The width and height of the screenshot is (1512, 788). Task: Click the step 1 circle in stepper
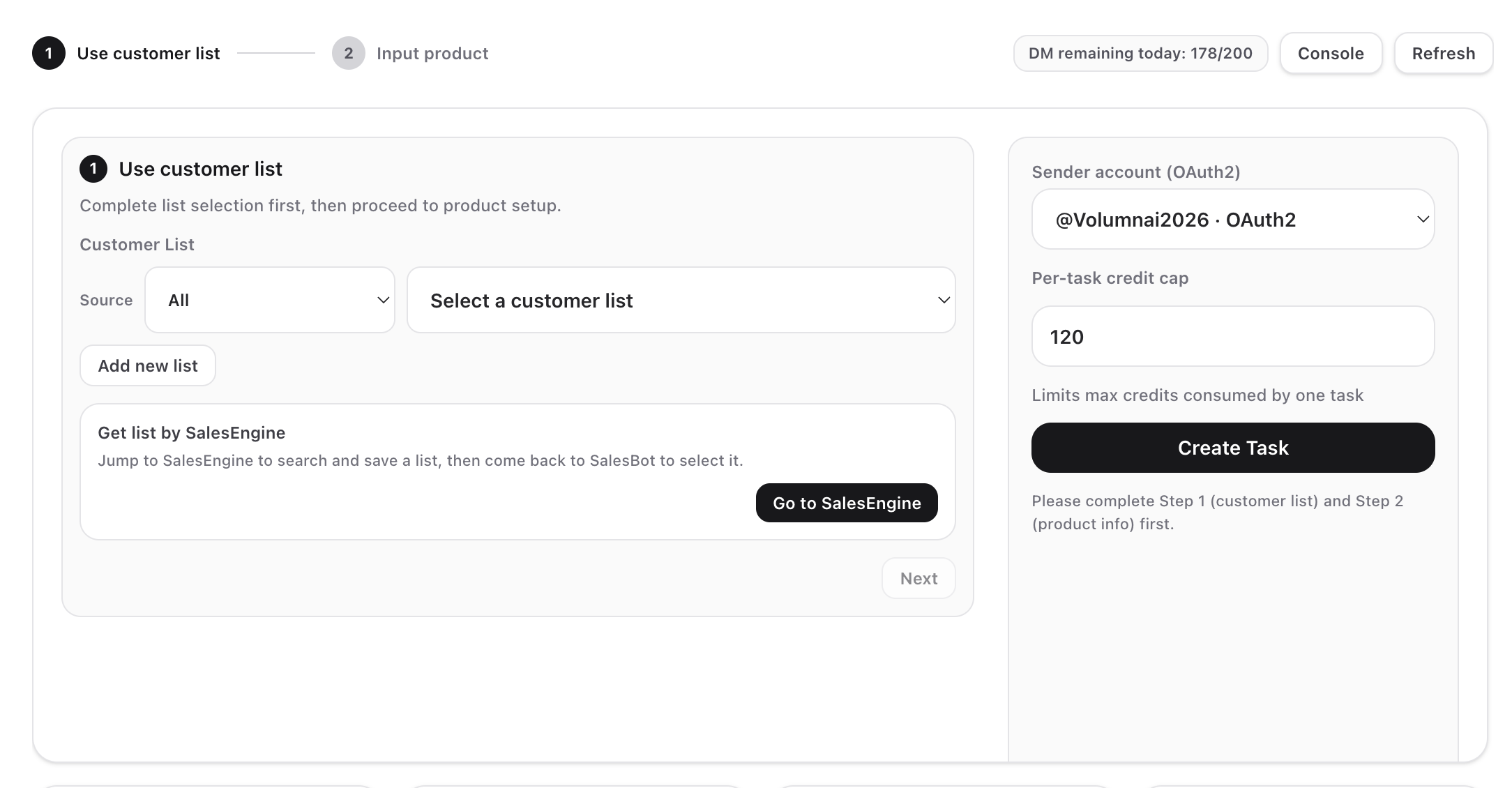pyautogui.click(x=49, y=53)
